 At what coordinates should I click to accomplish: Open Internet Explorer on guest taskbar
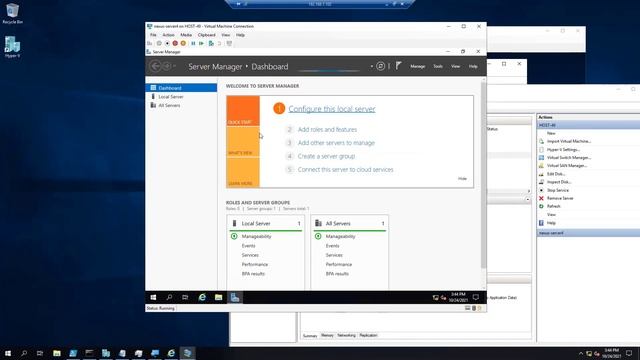(202, 297)
